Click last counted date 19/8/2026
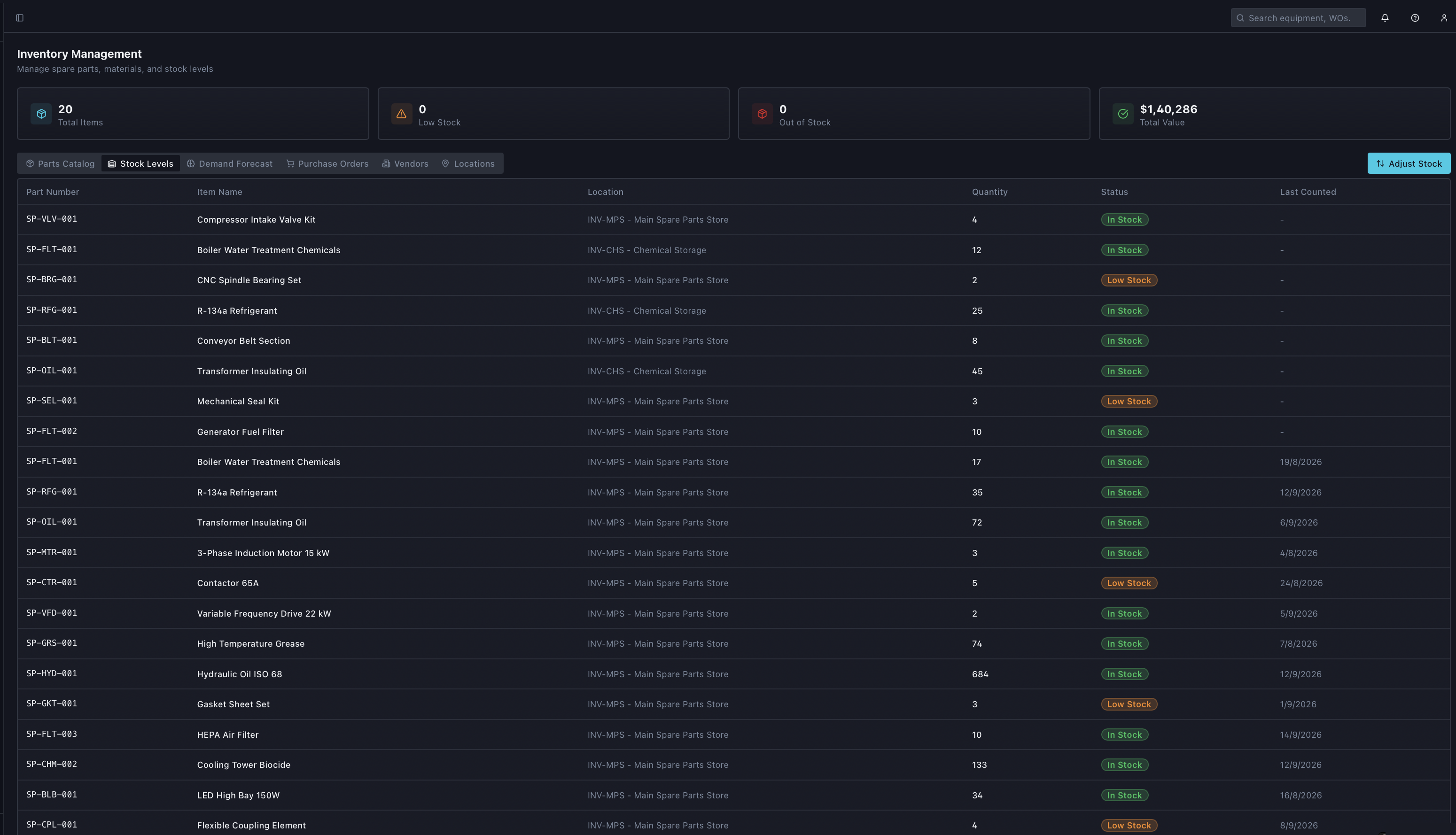1456x835 pixels. click(x=1300, y=462)
